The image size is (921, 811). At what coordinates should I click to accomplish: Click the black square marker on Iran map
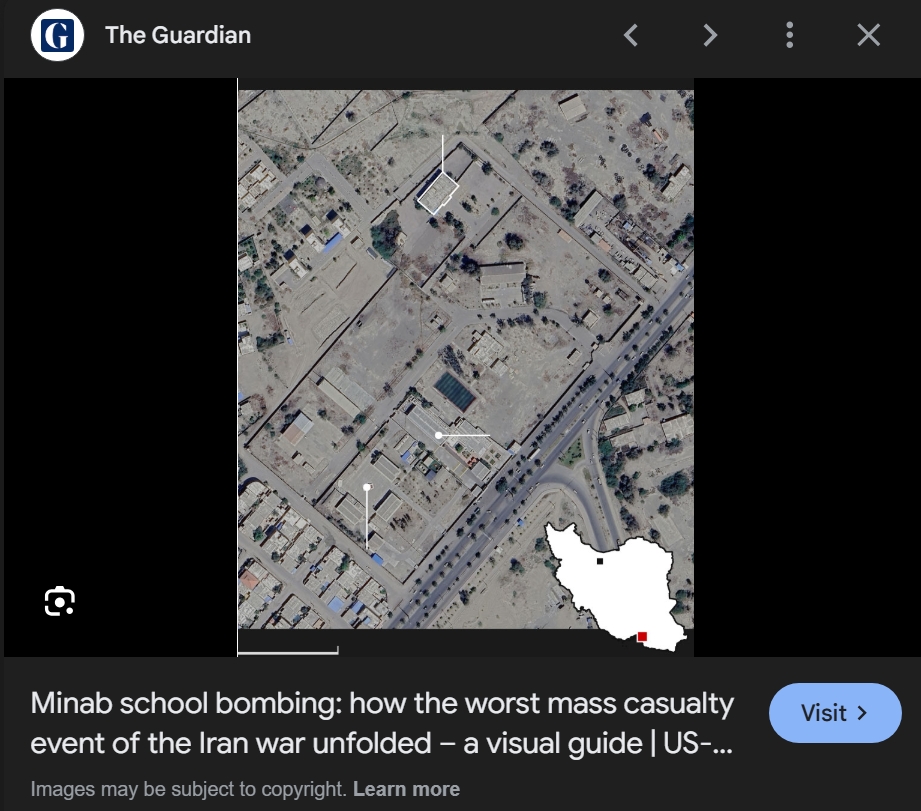[x=600, y=561]
